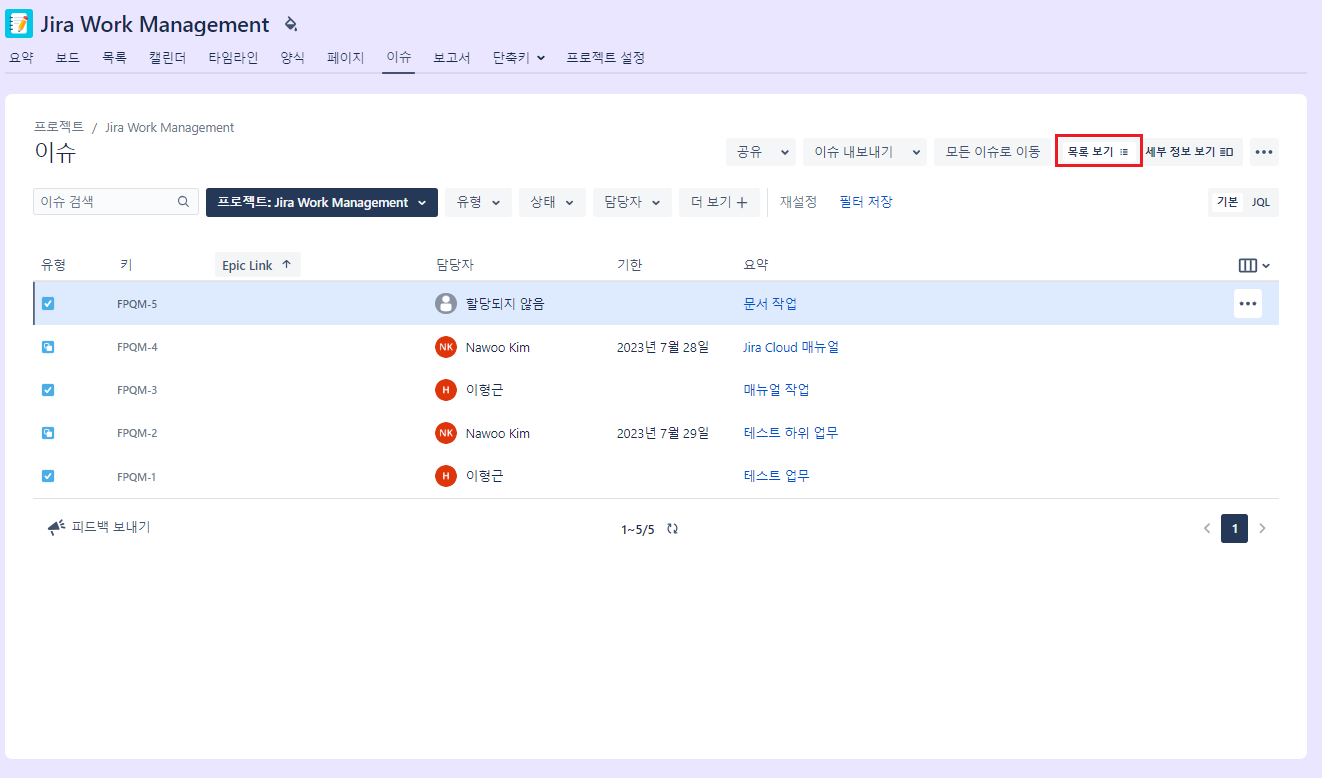Click the refresh icon next to 1~5/5
Screen dimensions: 1322x778
pyautogui.click(x=673, y=529)
